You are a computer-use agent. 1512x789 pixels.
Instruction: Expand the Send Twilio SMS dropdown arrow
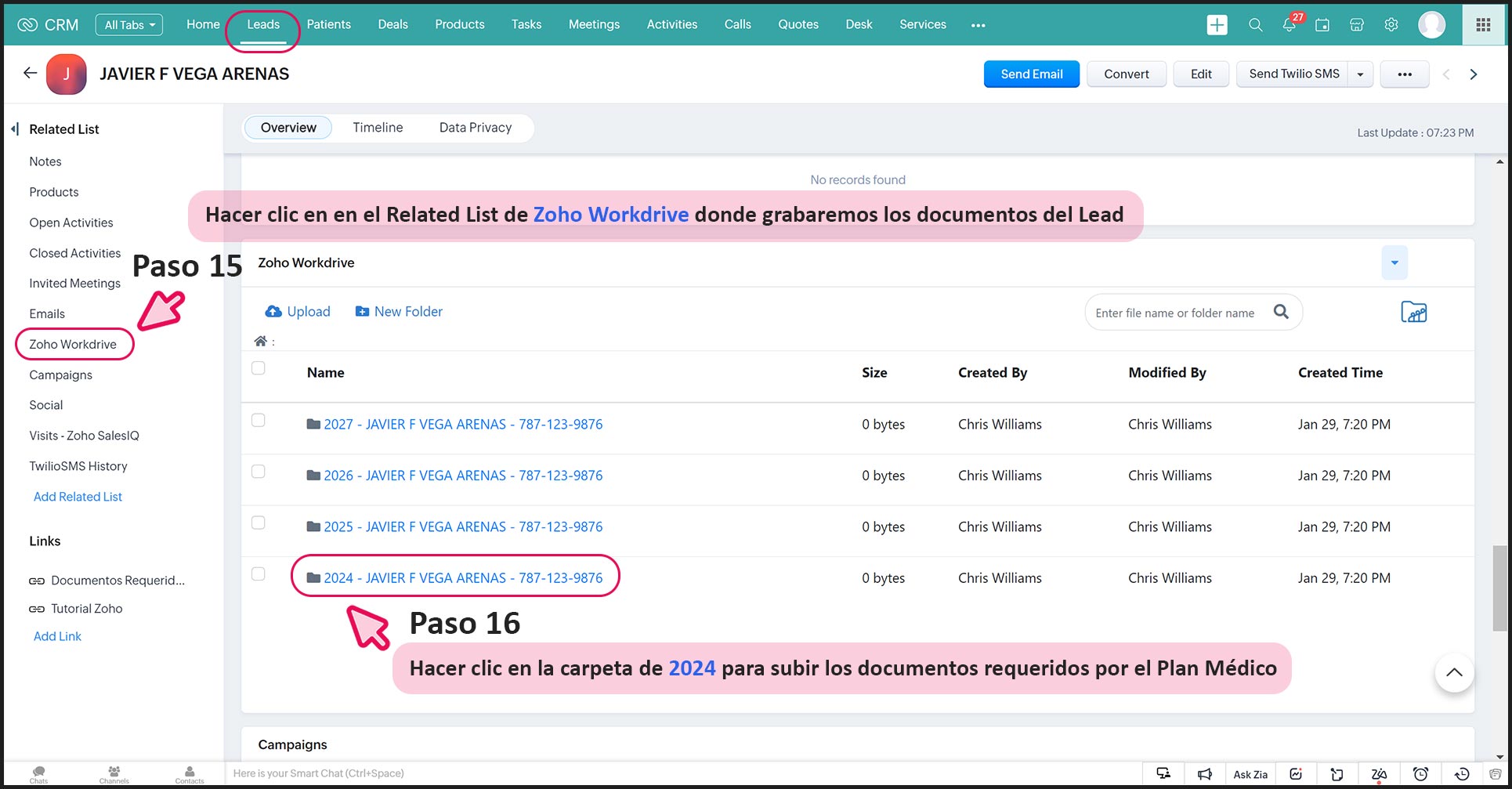pos(1360,74)
